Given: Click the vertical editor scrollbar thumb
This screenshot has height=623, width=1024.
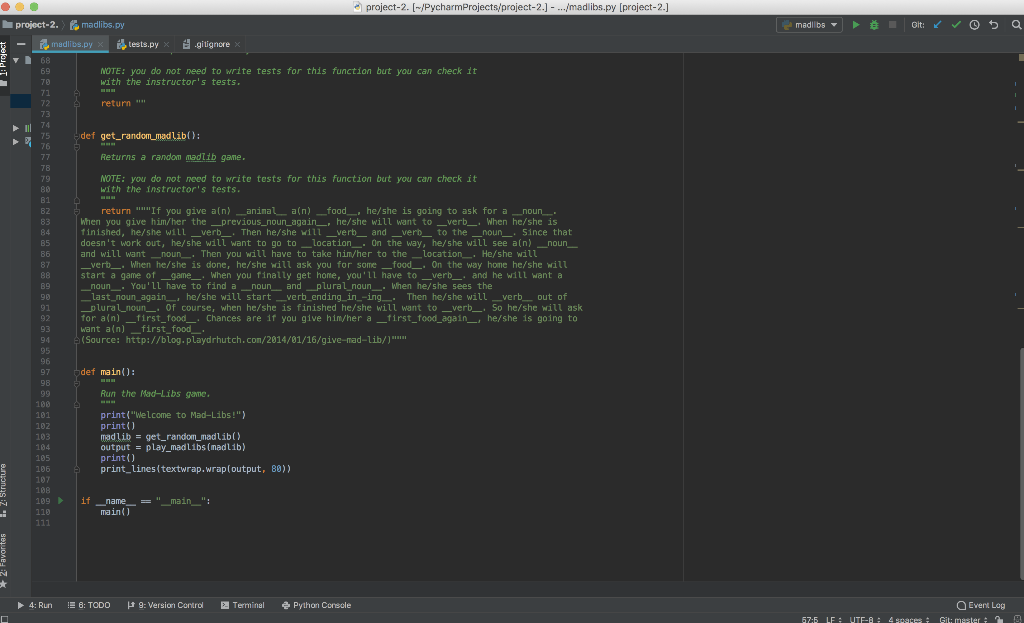Looking at the screenshot, I should coord(1021,464).
